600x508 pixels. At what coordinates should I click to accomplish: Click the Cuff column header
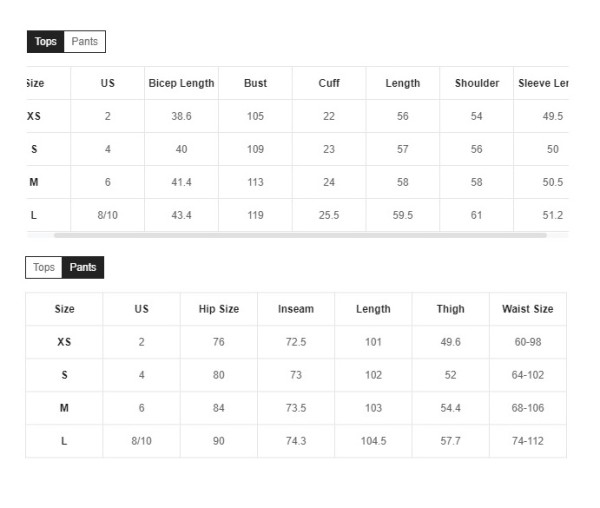[329, 83]
